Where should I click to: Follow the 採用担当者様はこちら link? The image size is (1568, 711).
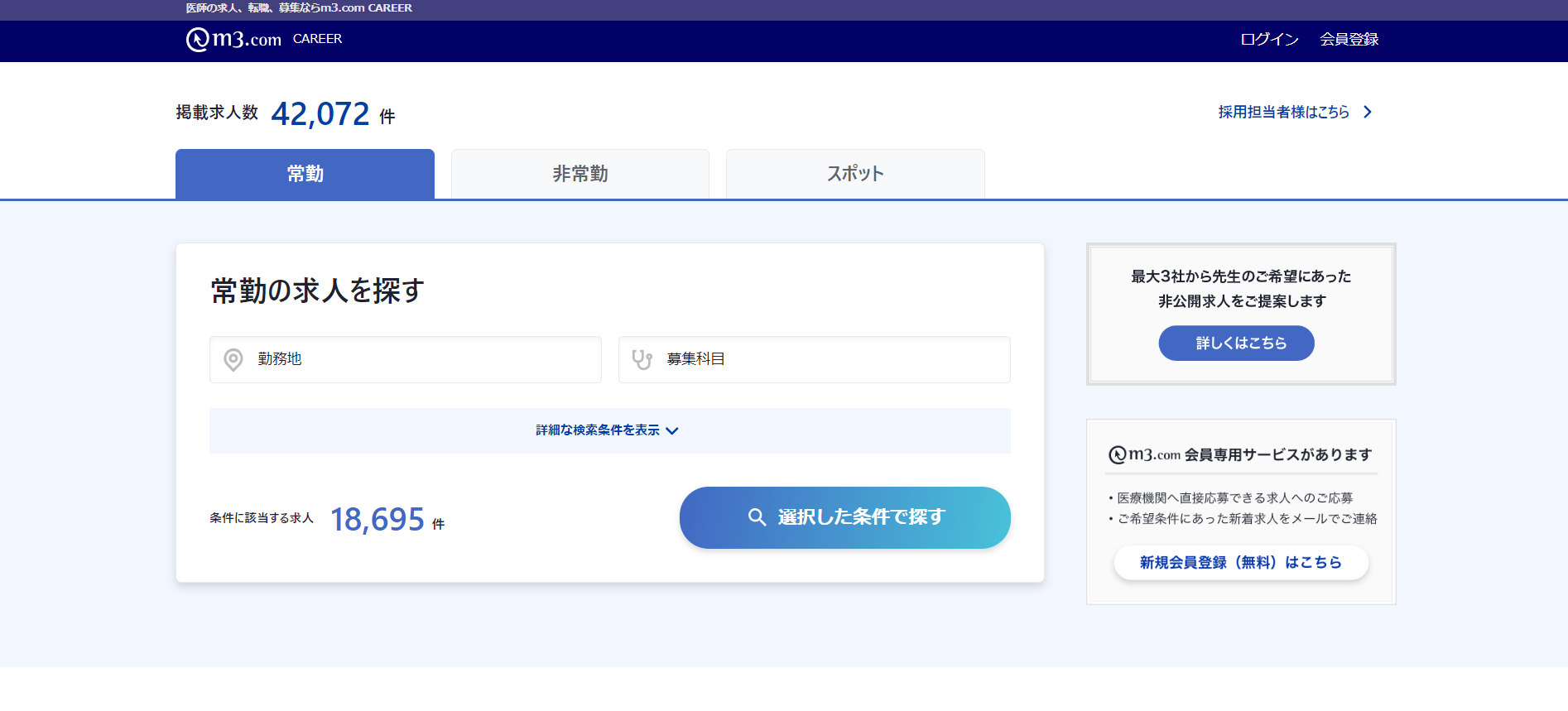[x=1283, y=112]
